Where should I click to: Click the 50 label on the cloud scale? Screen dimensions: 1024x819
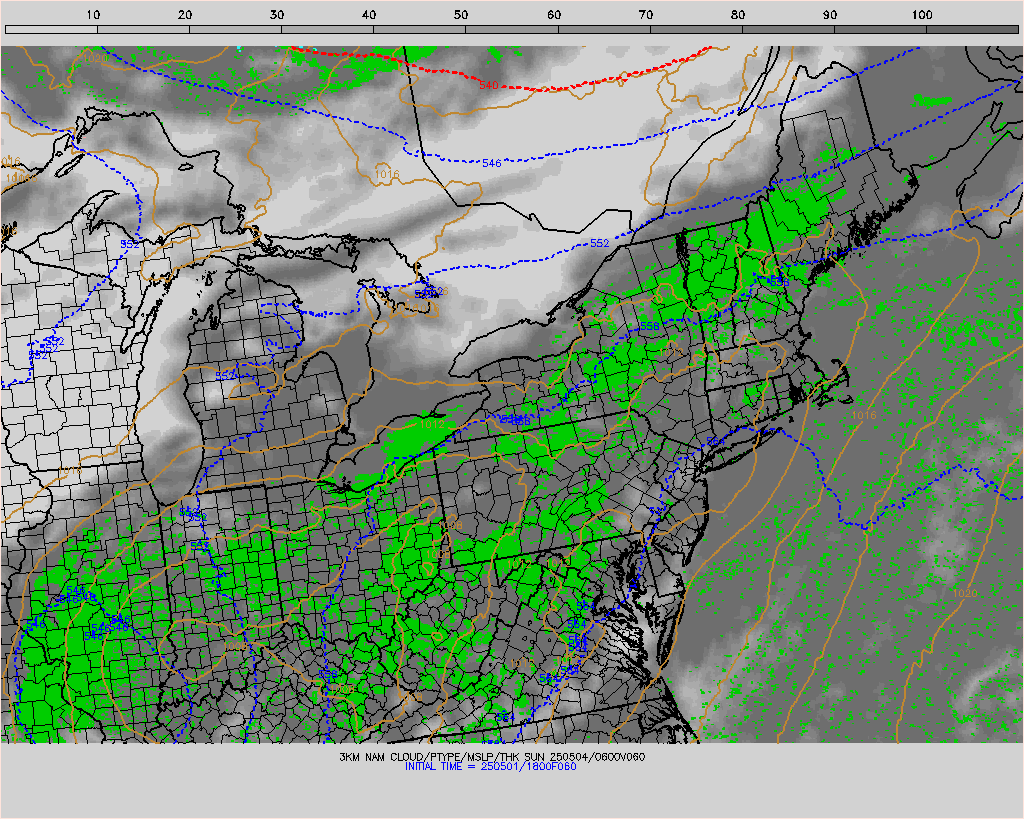461,14
